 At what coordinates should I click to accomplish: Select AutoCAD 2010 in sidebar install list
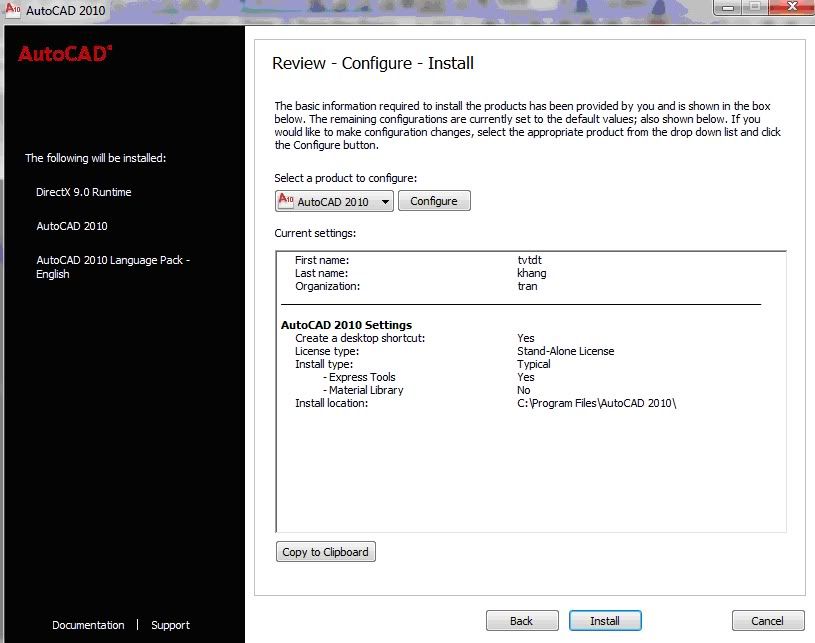click(x=72, y=226)
